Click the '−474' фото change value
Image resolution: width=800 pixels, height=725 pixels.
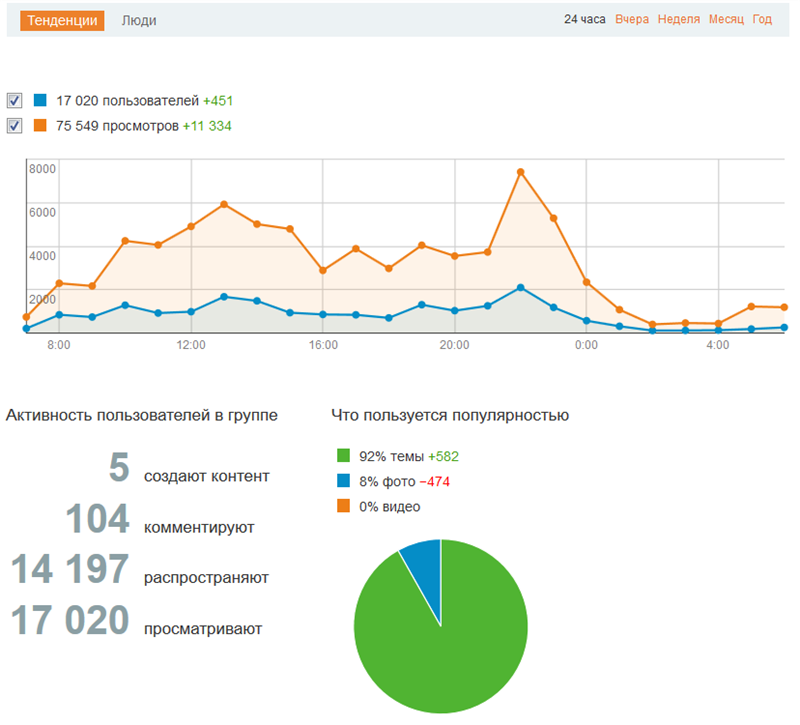[x=434, y=481]
